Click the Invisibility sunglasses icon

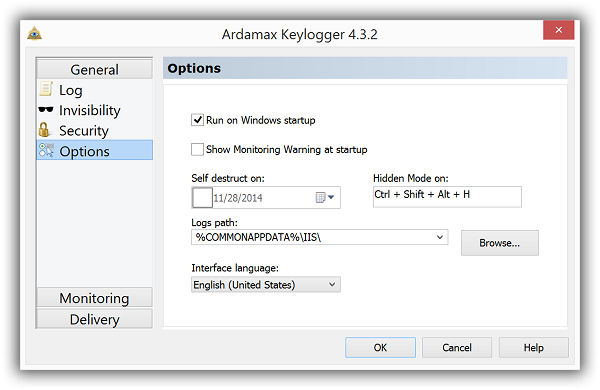point(46,109)
